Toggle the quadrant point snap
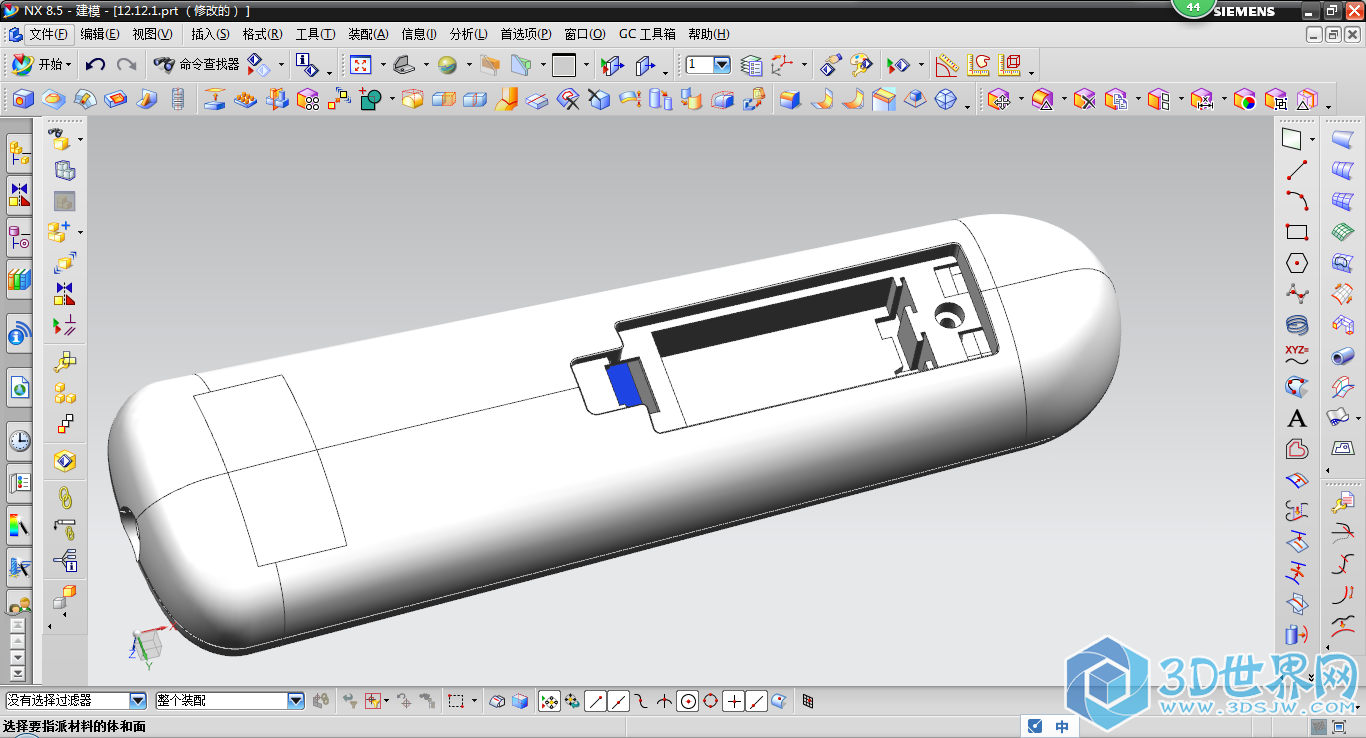This screenshot has width=1366, height=738. 710,701
